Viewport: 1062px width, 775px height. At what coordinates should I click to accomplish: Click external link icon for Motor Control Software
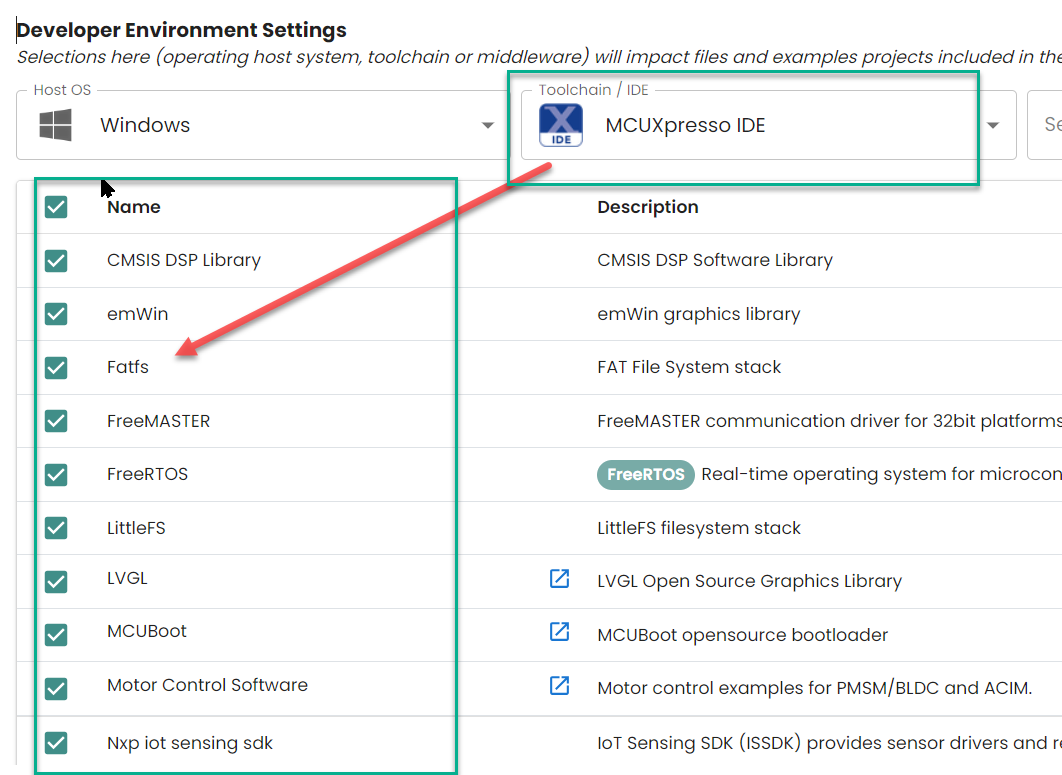(x=559, y=686)
